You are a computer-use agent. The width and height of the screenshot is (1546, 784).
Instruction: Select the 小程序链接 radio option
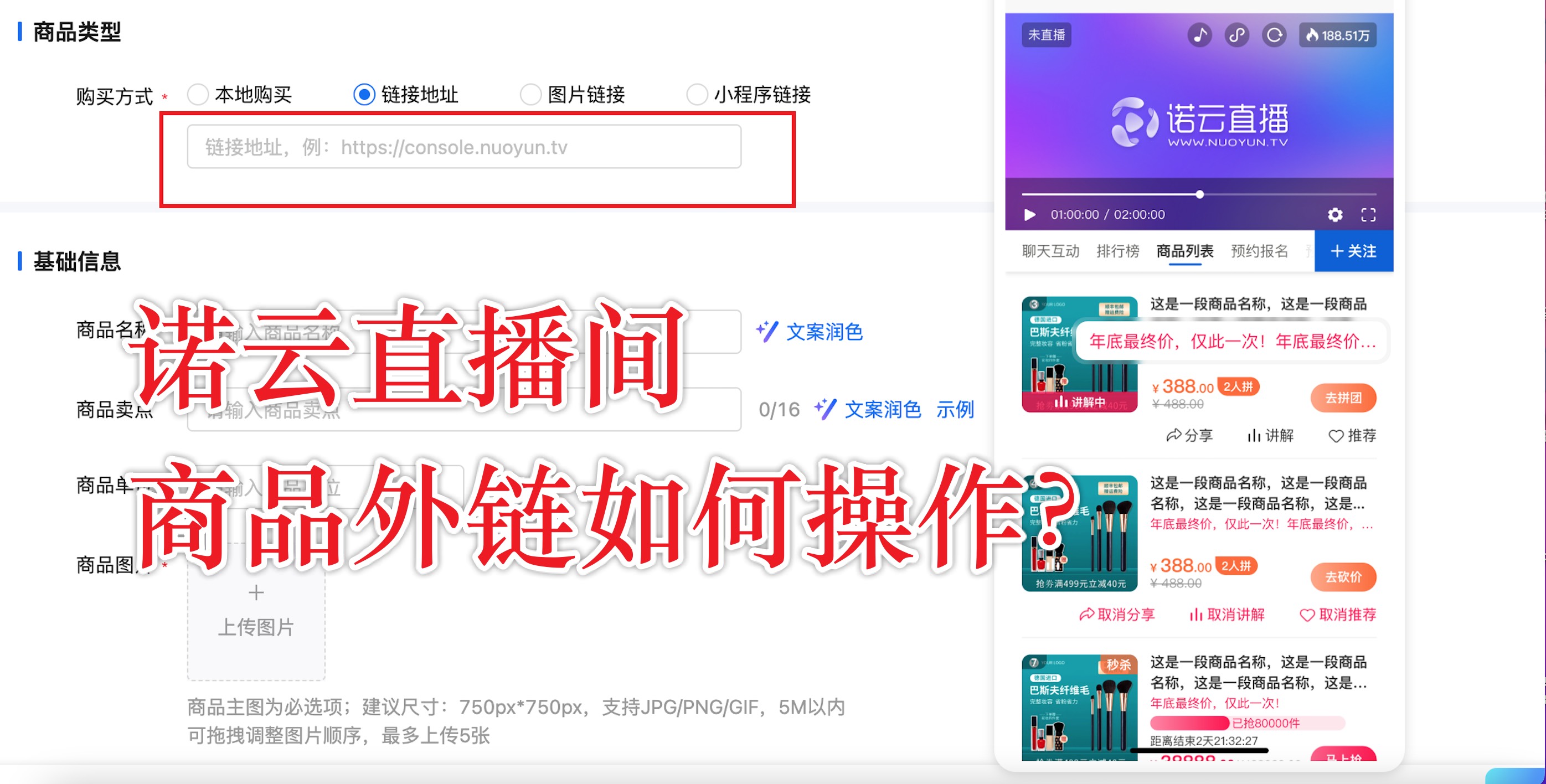coord(697,94)
